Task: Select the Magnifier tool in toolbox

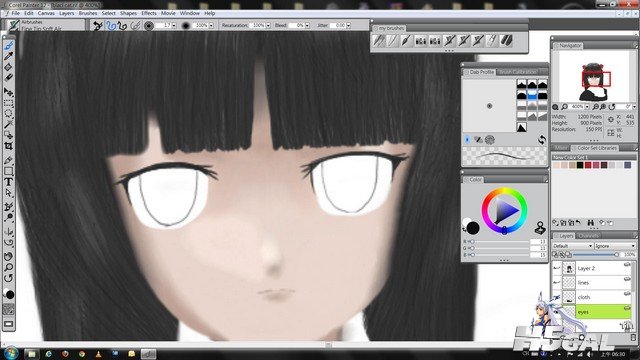Action: (9, 268)
